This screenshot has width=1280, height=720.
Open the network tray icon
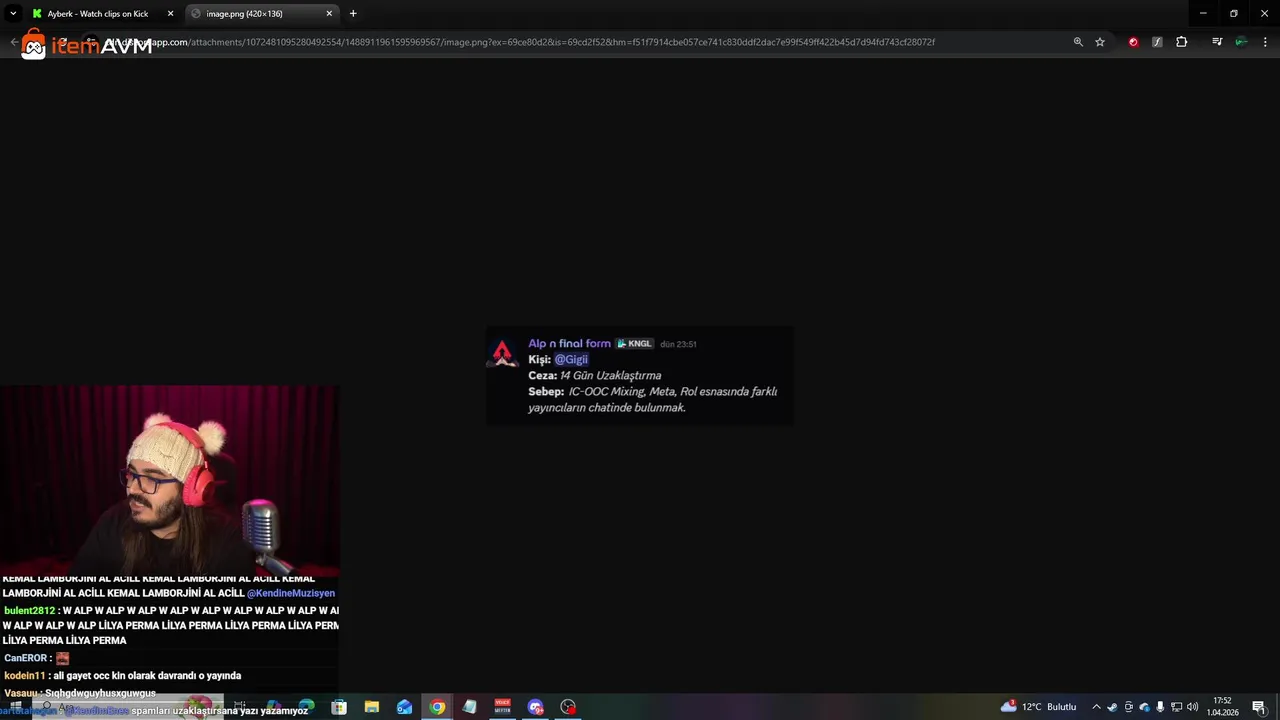(x=1176, y=707)
